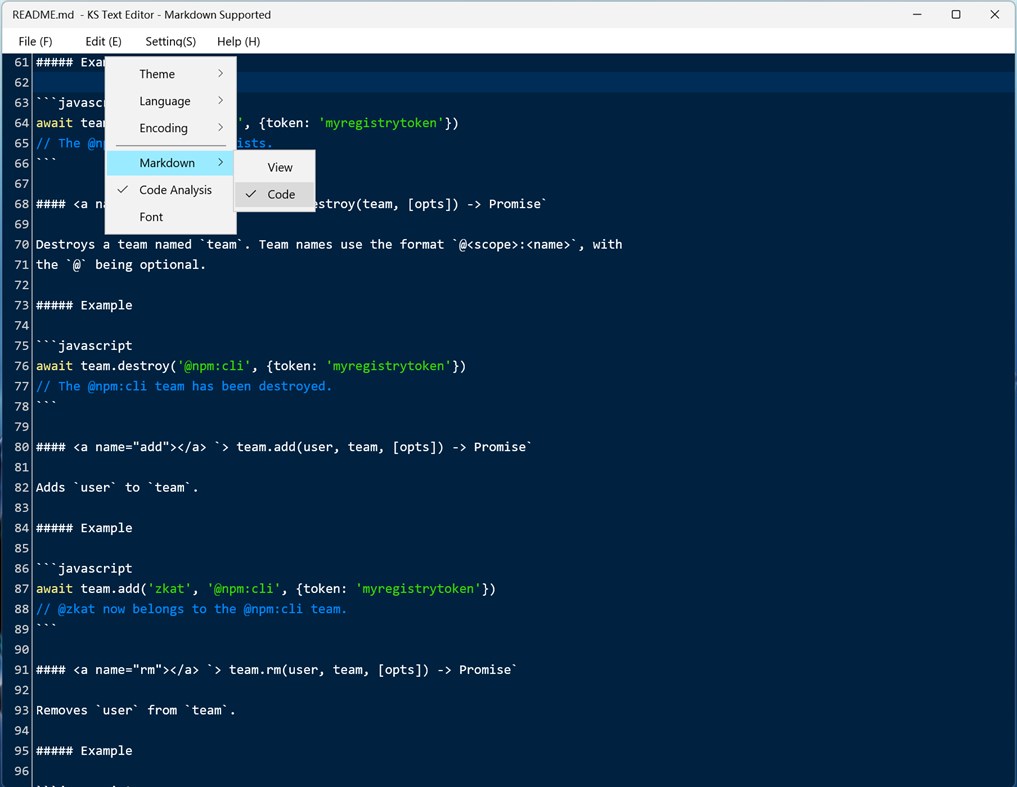This screenshot has height=787, width=1017.
Task: Click the maximize icon in the title bar
Action: click(955, 14)
